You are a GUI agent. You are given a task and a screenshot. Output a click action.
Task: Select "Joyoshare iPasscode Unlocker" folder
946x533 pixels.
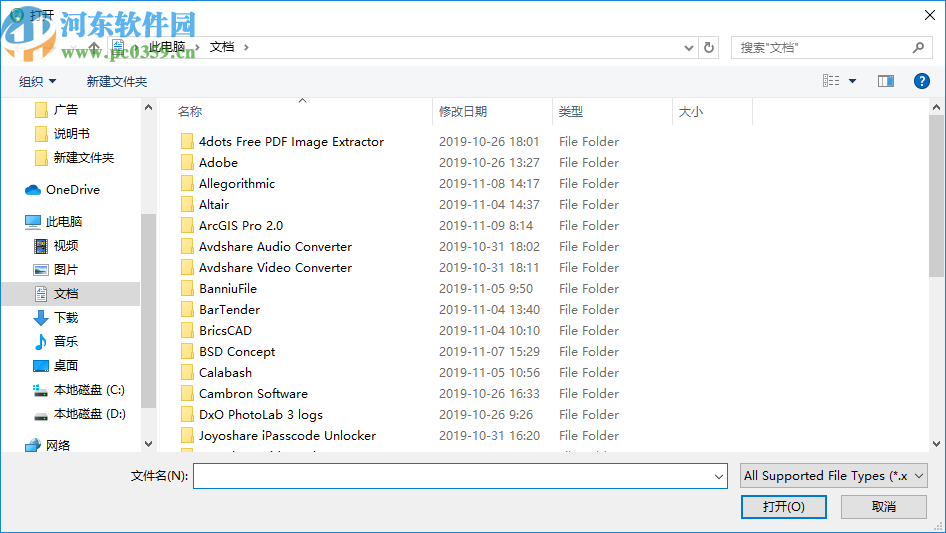click(287, 436)
